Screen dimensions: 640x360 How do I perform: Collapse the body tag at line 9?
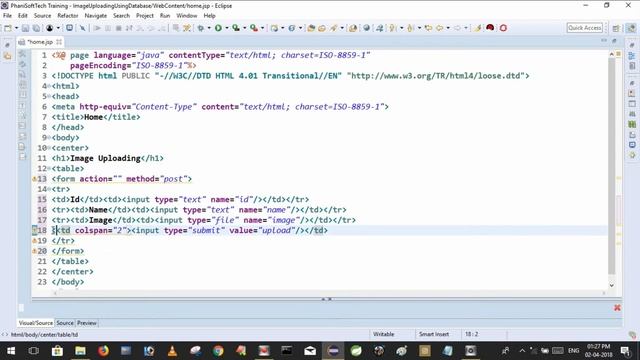[49, 138]
